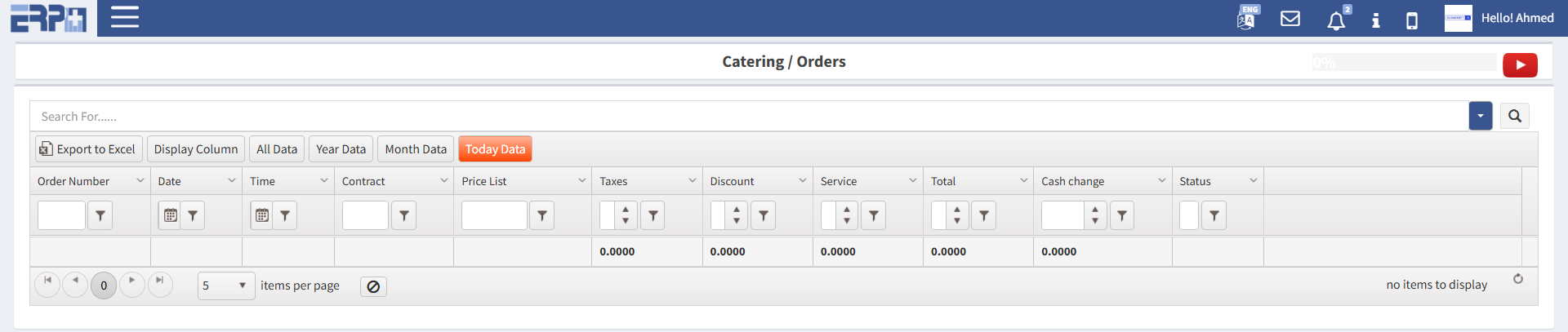Click the Display Column button
Screen dimensions: 1568x332
196,149
